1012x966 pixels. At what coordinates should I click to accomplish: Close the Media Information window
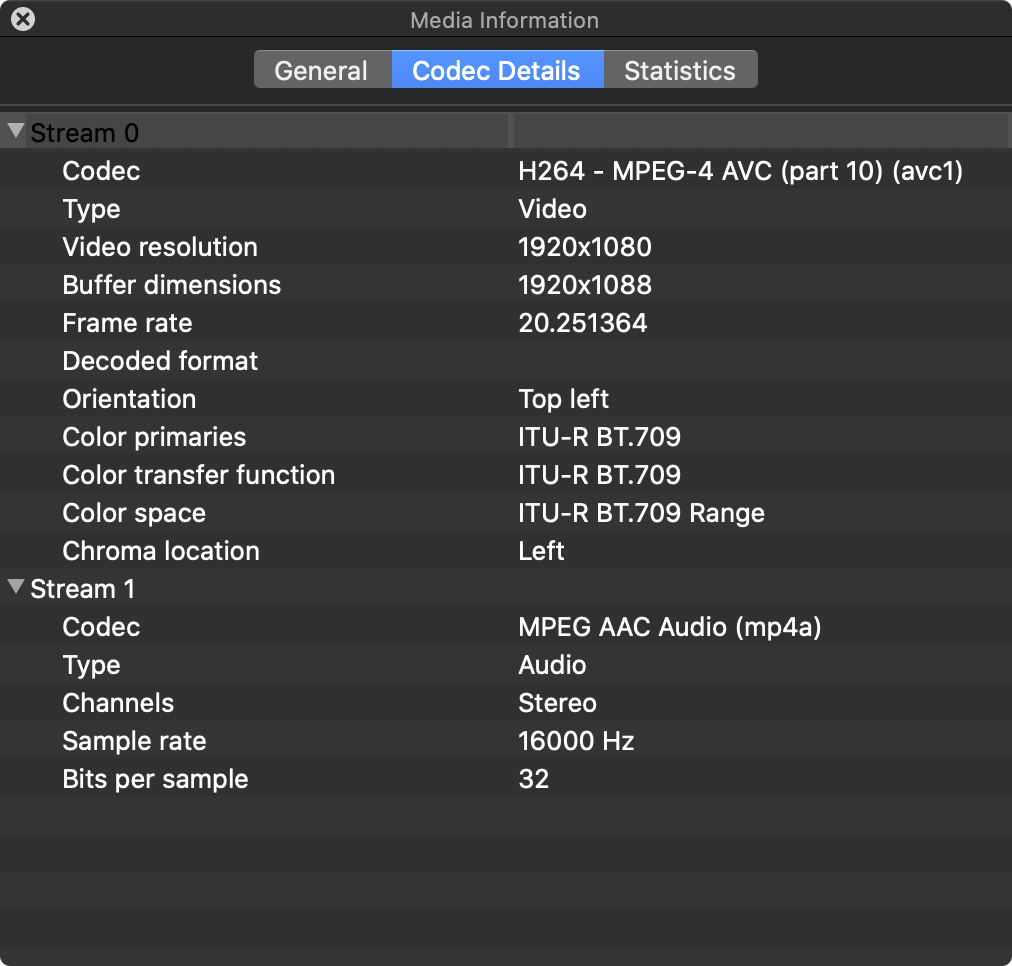pyautogui.click(x=22, y=19)
